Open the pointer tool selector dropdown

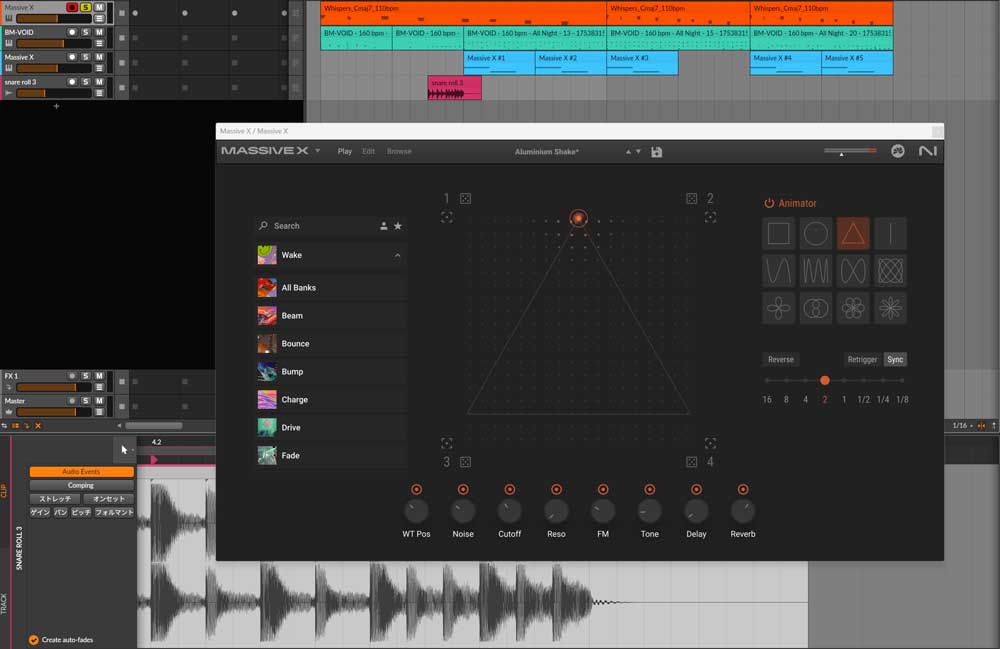[x=132, y=450]
